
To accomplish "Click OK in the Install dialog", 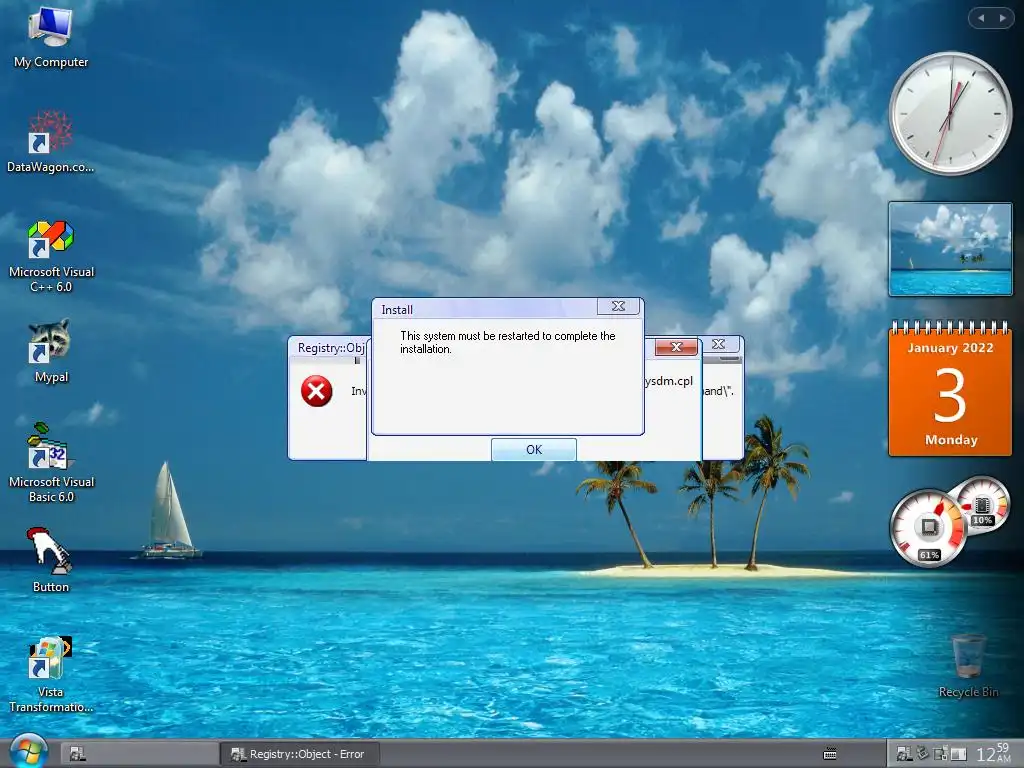I will click(x=534, y=449).
